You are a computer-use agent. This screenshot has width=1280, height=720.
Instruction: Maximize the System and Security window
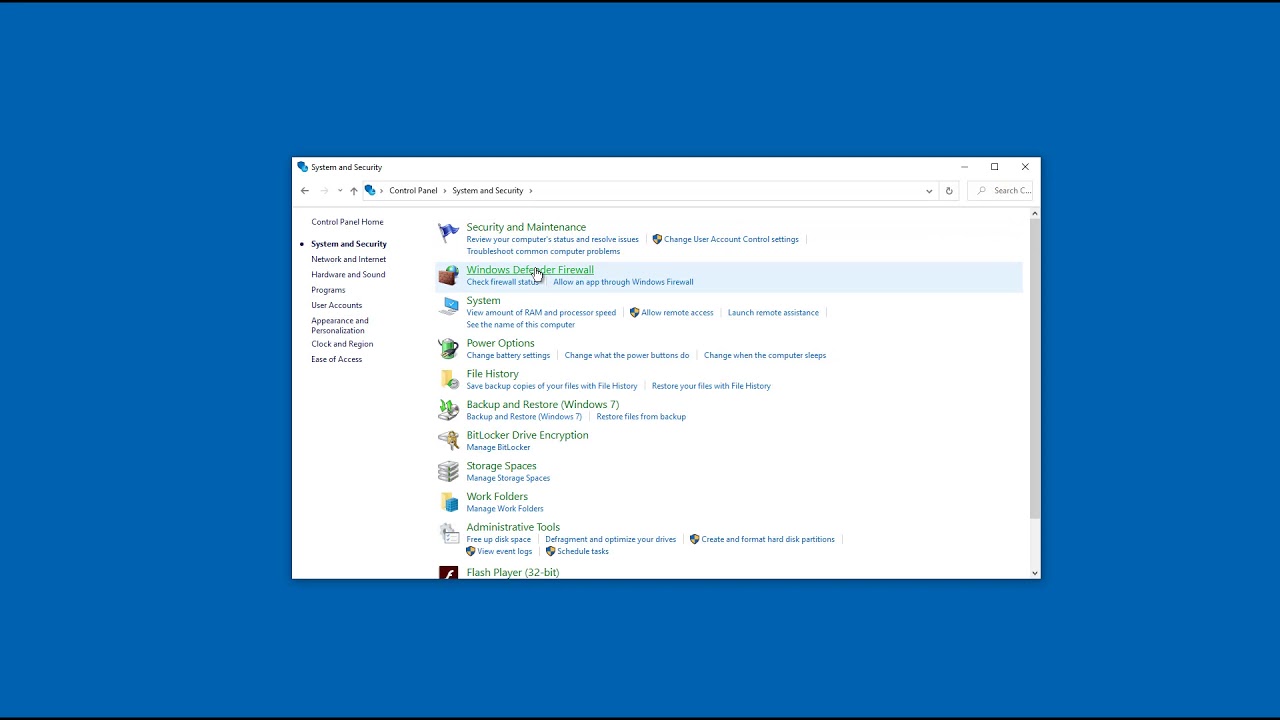point(994,167)
